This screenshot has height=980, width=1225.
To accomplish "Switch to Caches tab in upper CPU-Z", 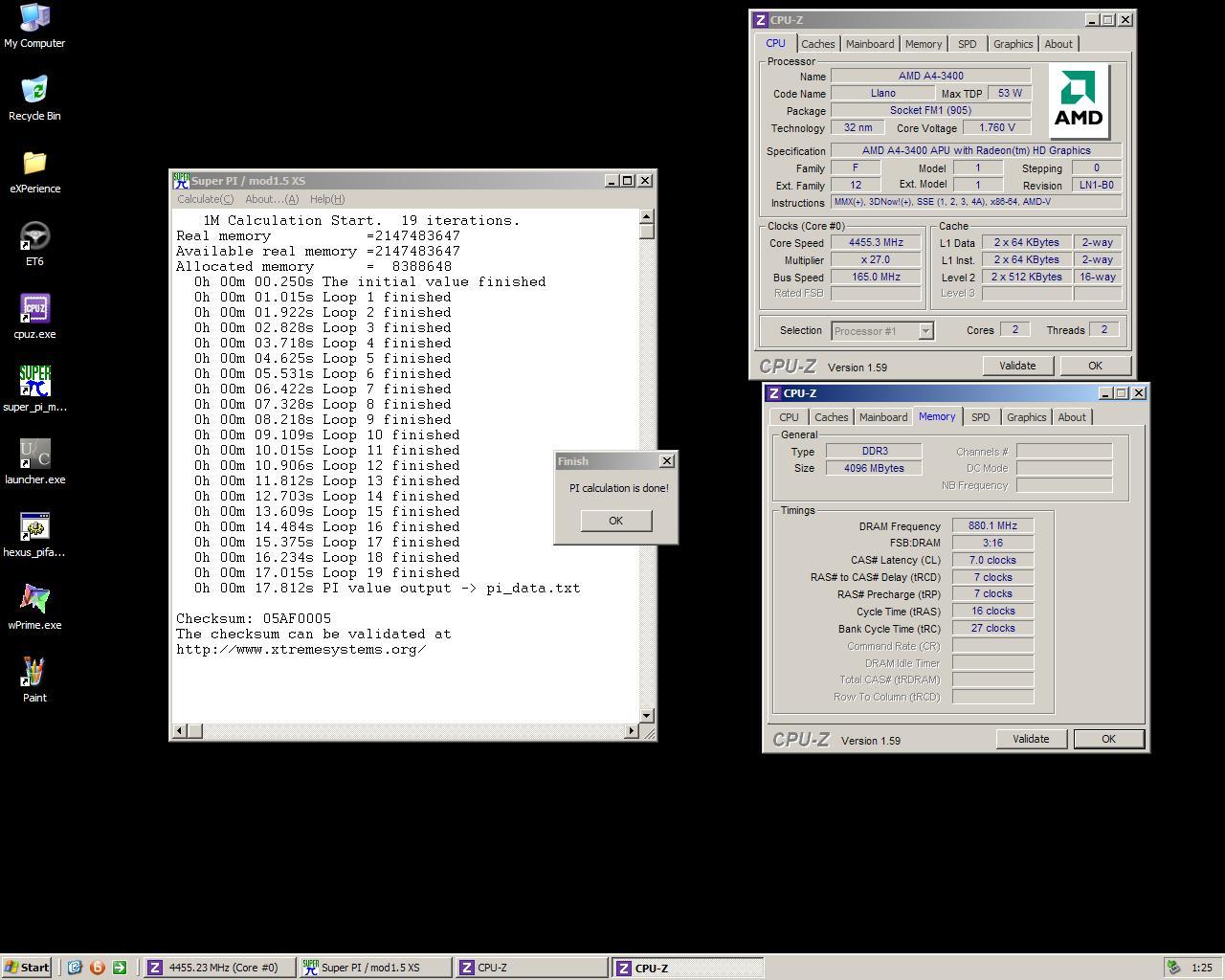I will pos(817,44).
